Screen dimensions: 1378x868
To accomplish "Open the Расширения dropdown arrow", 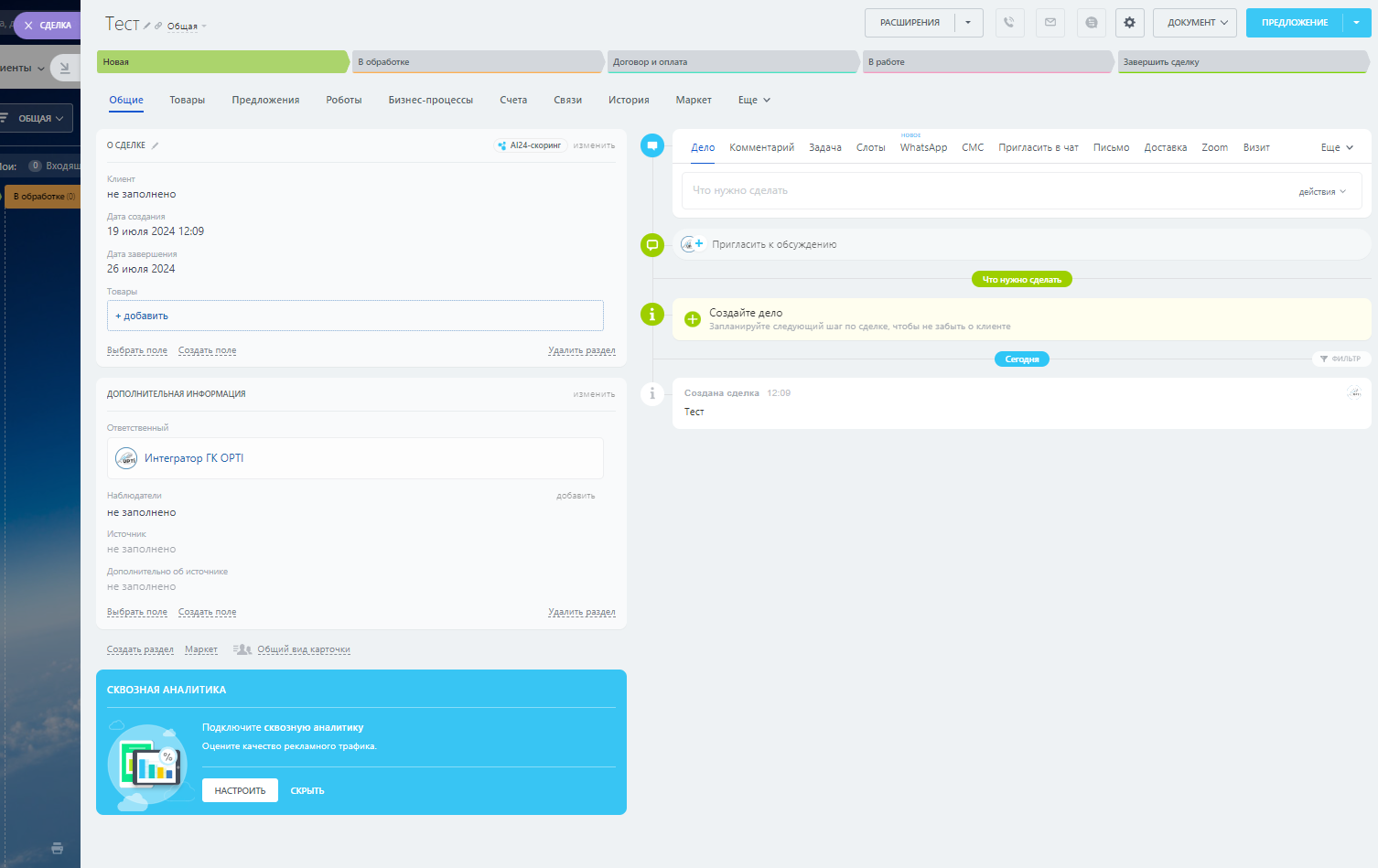I will tap(968, 23).
